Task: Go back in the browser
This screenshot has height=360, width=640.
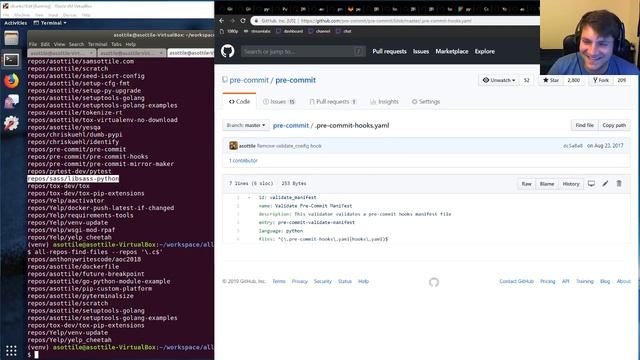Action: pyautogui.click(x=222, y=20)
